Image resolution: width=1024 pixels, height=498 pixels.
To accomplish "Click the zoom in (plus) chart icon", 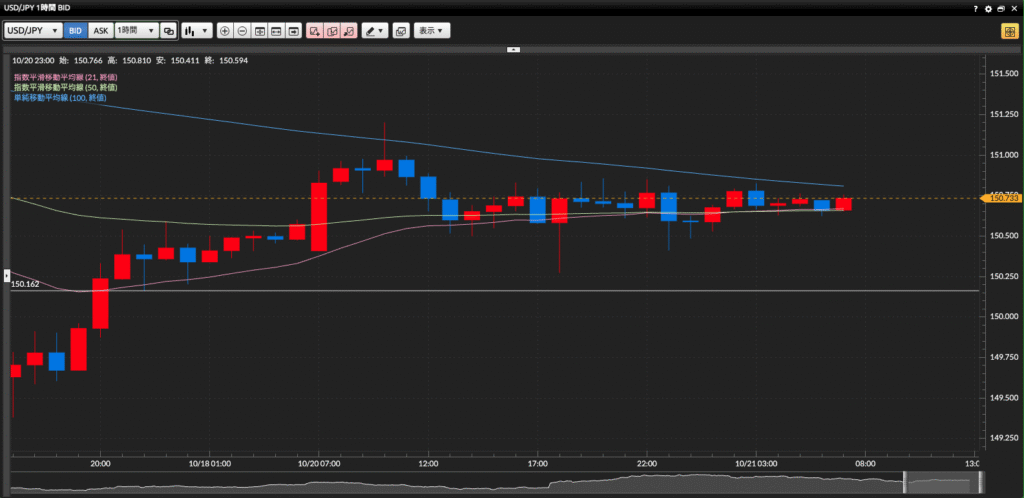I will (224, 31).
